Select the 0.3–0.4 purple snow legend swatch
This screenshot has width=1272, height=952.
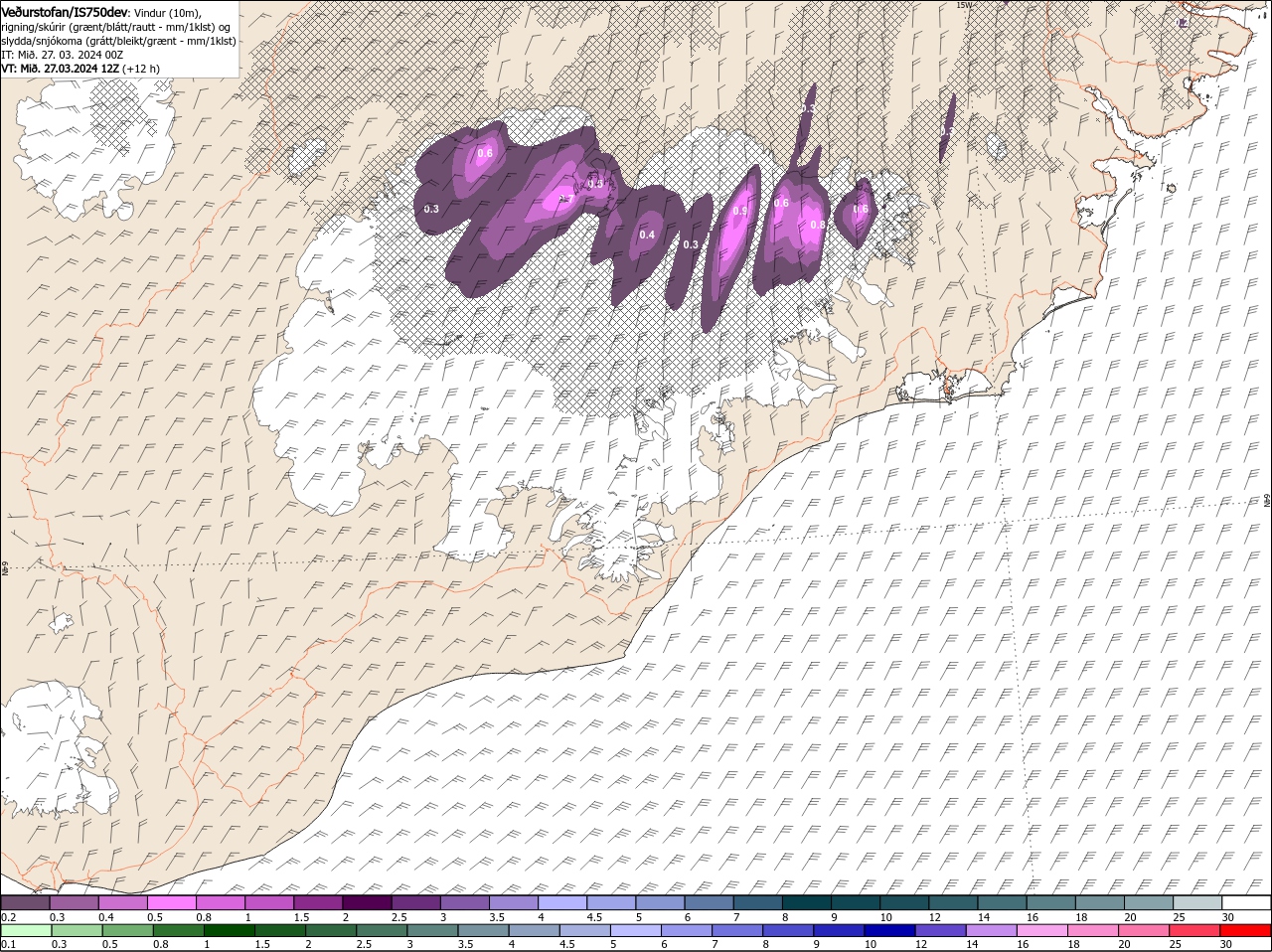pos(74,903)
